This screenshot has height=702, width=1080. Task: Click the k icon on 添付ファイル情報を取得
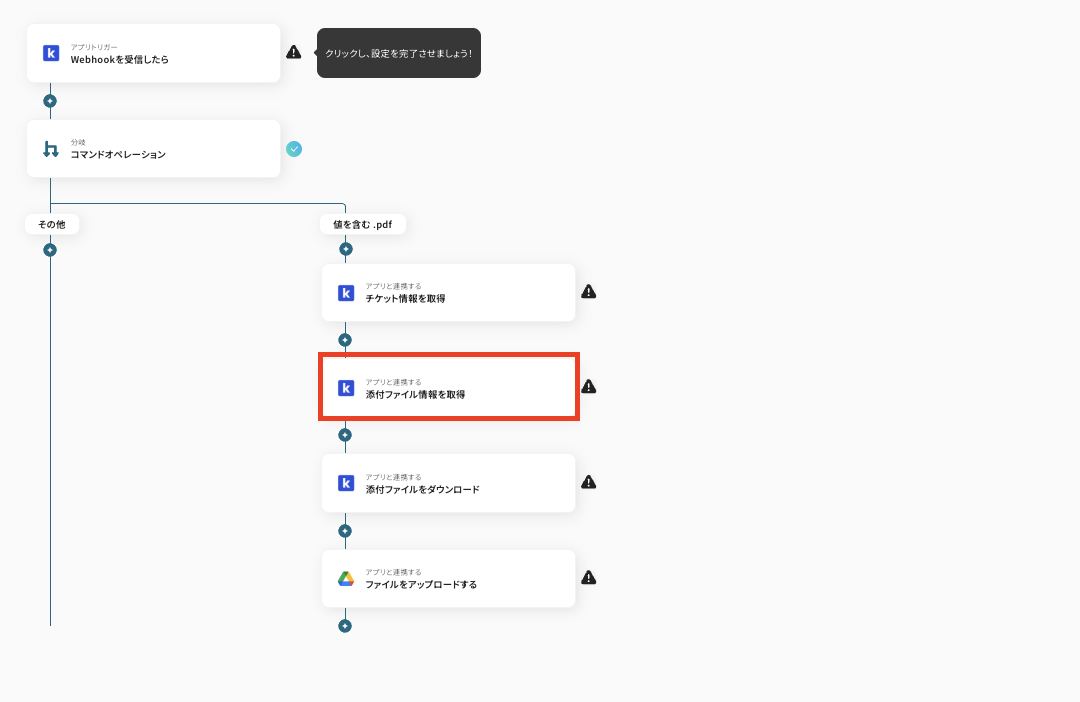[x=346, y=388]
